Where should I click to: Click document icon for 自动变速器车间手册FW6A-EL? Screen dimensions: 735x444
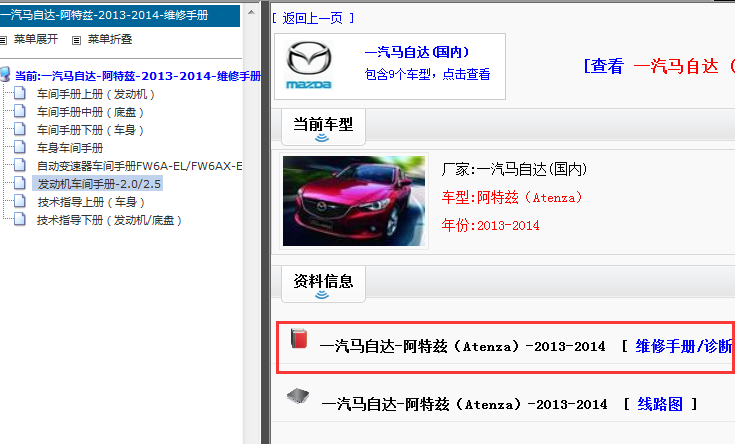[20, 165]
